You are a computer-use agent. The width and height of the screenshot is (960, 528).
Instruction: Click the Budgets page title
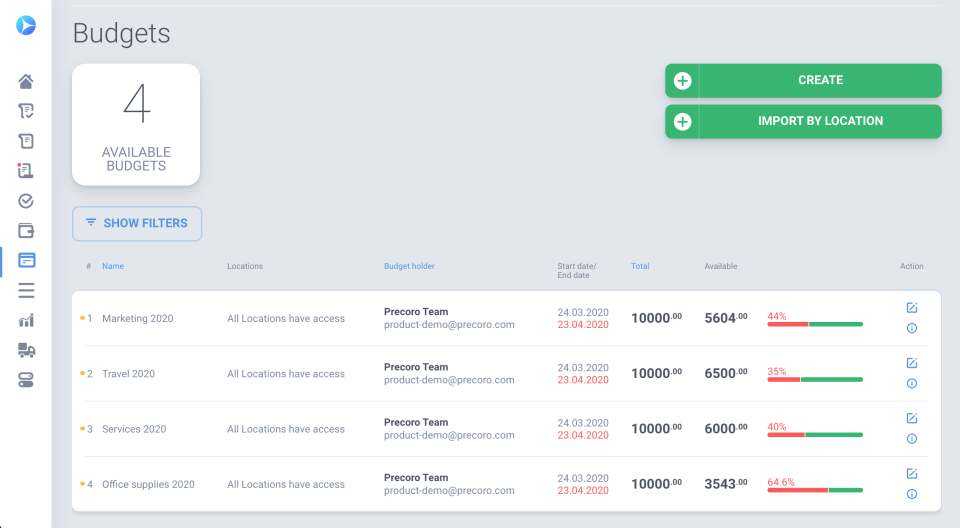pyautogui.click(x=121, y=33)
